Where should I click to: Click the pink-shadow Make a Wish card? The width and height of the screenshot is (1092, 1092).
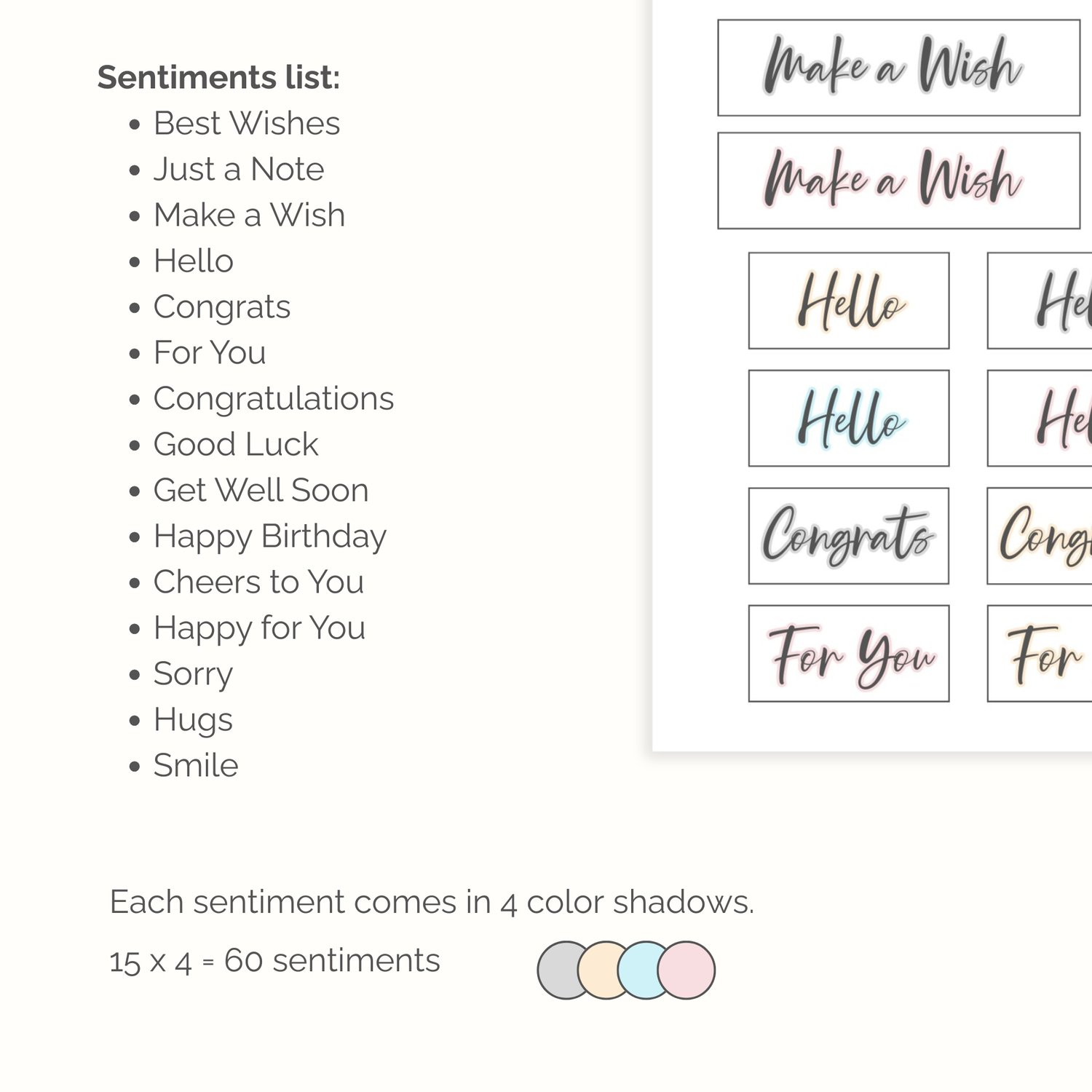point(898,181)
